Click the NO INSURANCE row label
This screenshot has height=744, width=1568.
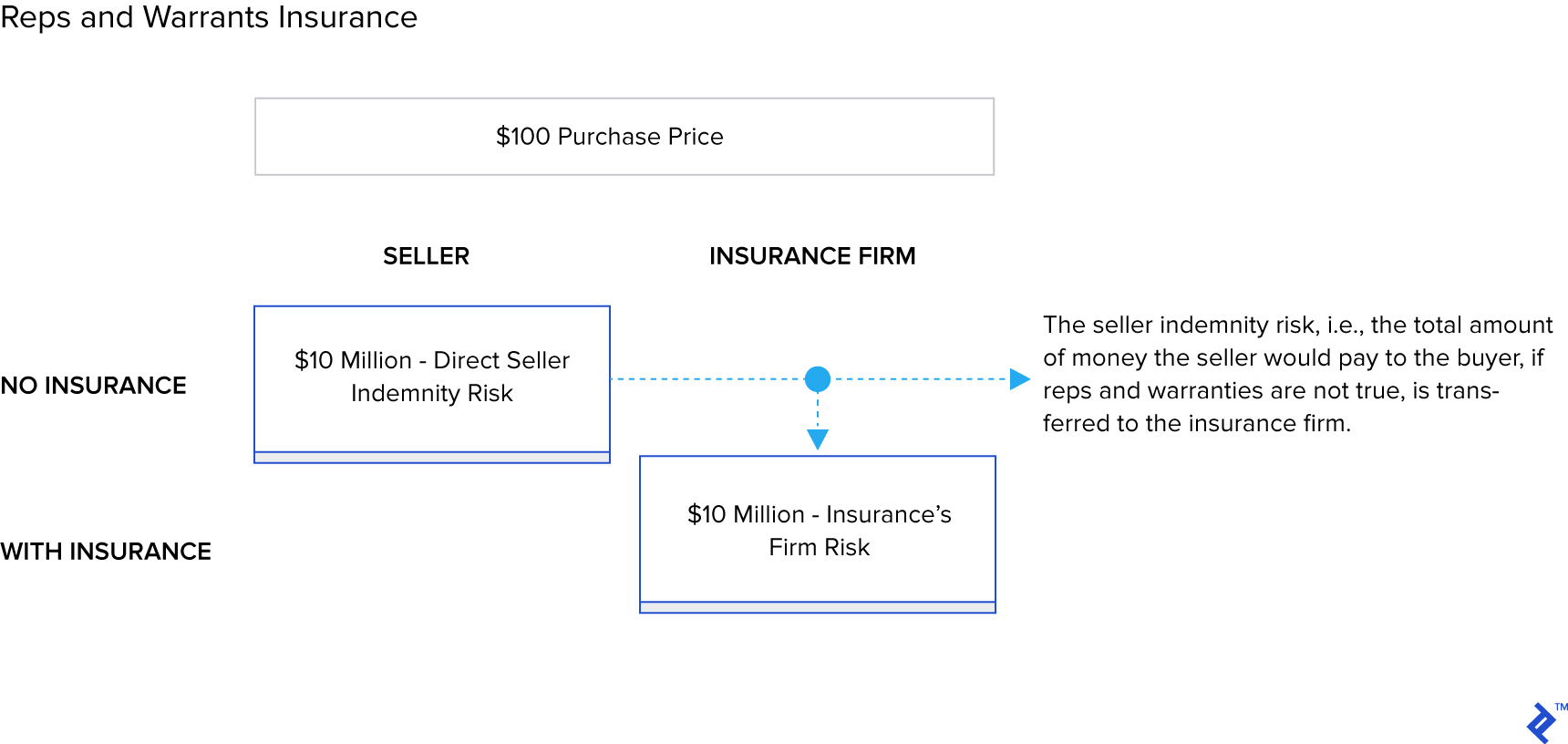[94, 386]
